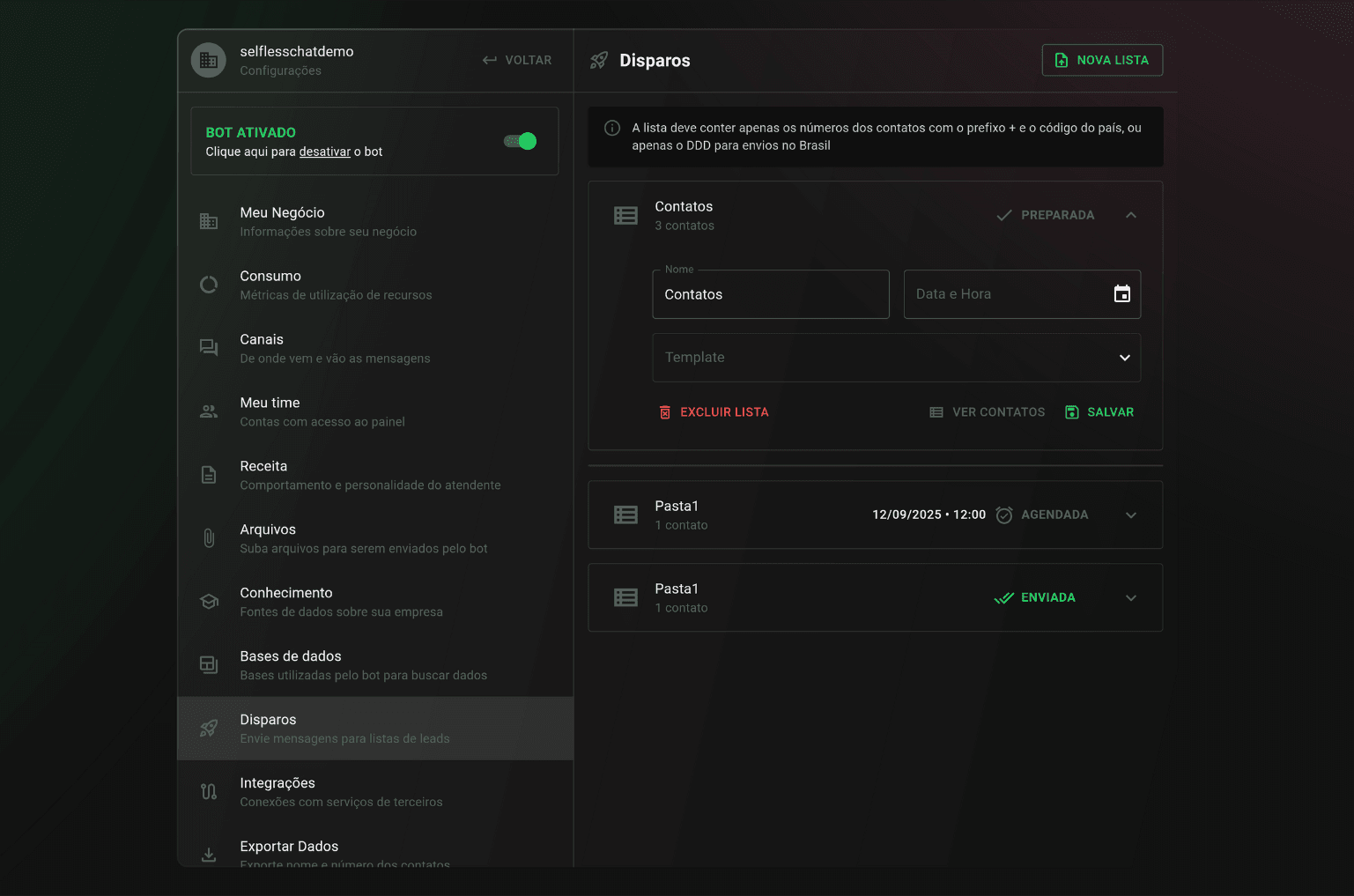The width and height of the screenshot is (1354, 896).
Task: Click the '3 contatos' text
Action: [684, 226]
